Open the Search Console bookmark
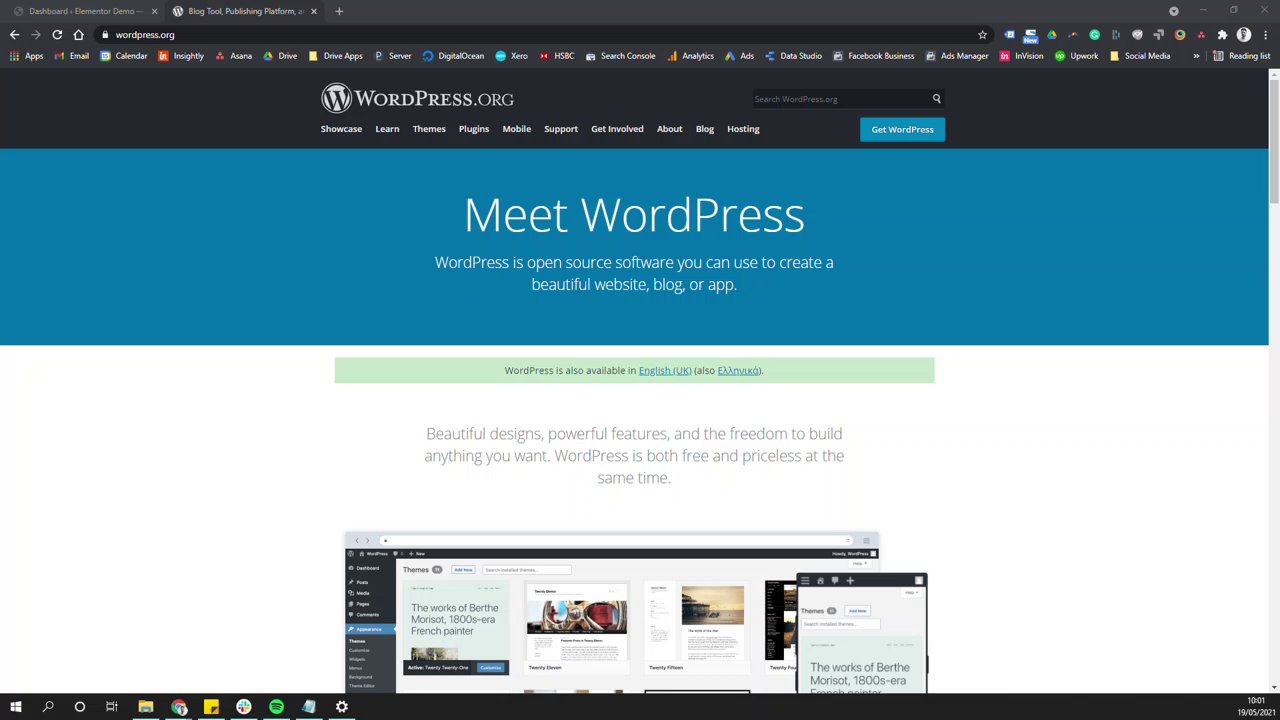The width and height of the screenshot is (1280, 720). pos(620,56)
